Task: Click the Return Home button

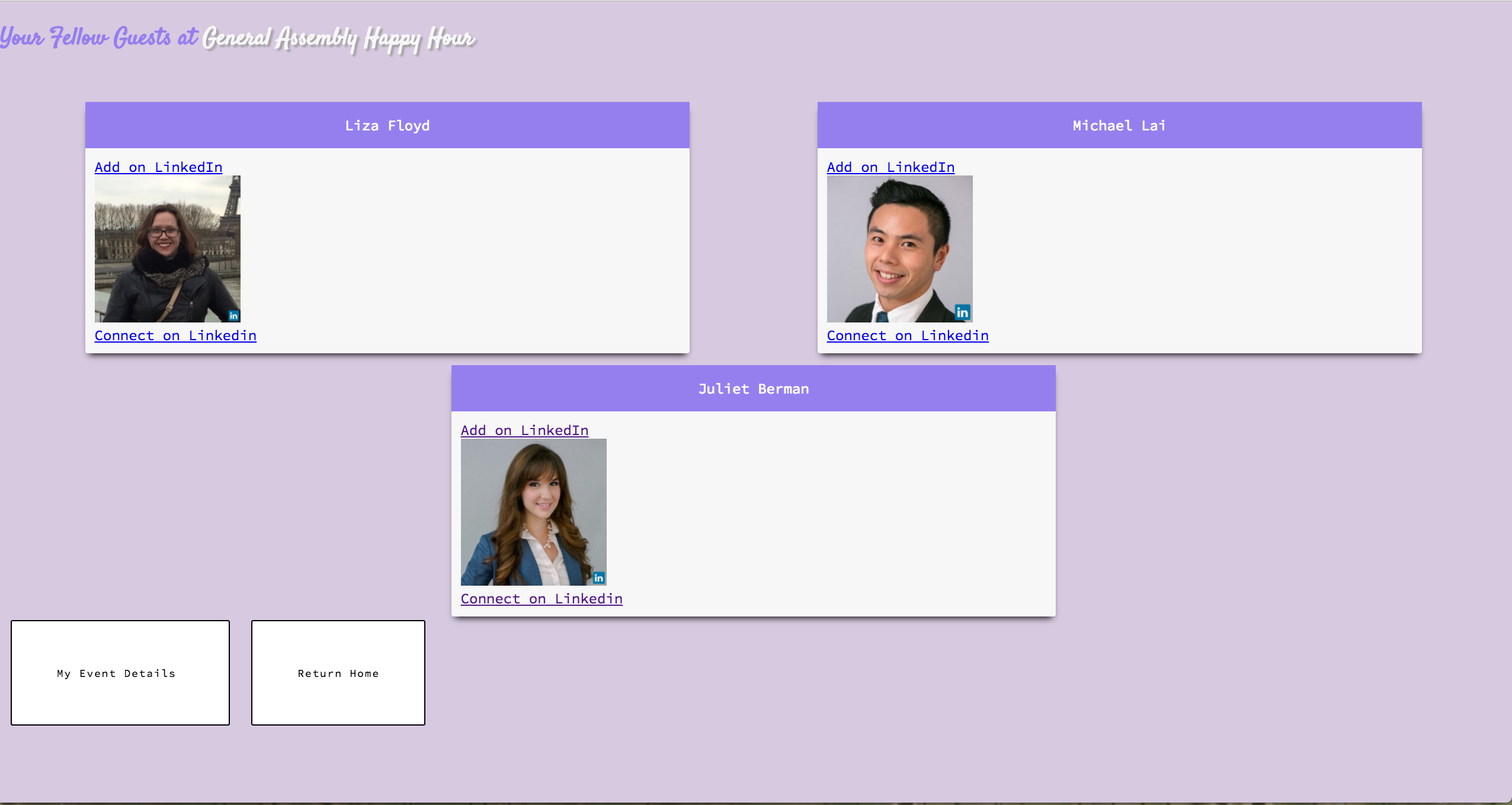Action: 338,673
